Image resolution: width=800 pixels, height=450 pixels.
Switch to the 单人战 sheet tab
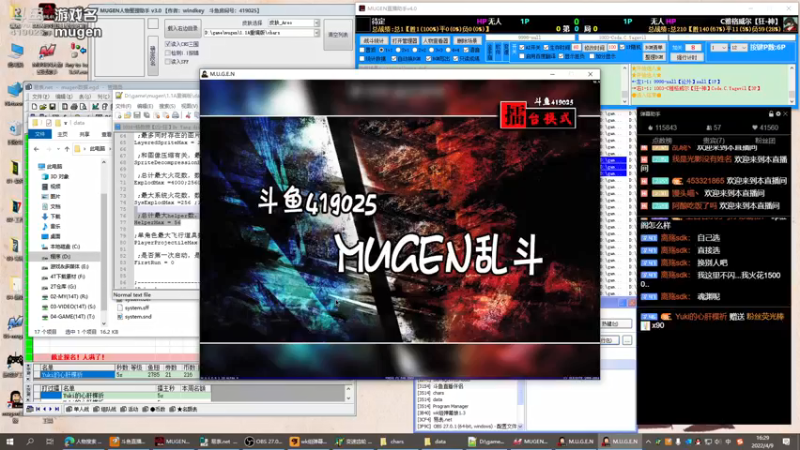(x=78, y=409)
